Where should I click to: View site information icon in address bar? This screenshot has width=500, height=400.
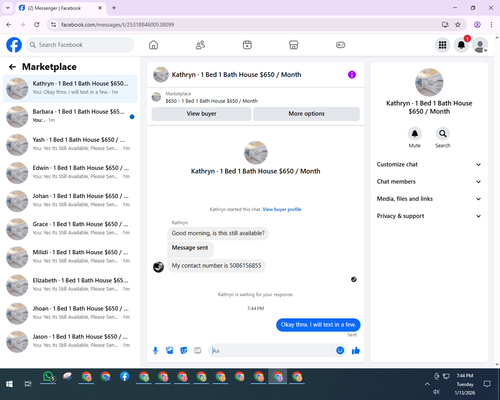click(x=53, y=25)
